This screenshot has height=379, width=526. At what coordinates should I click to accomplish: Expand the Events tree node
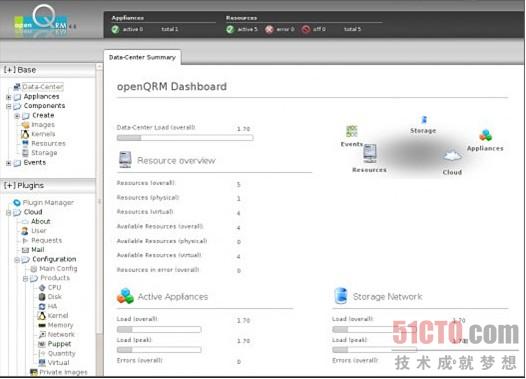(x=9, y=163)
